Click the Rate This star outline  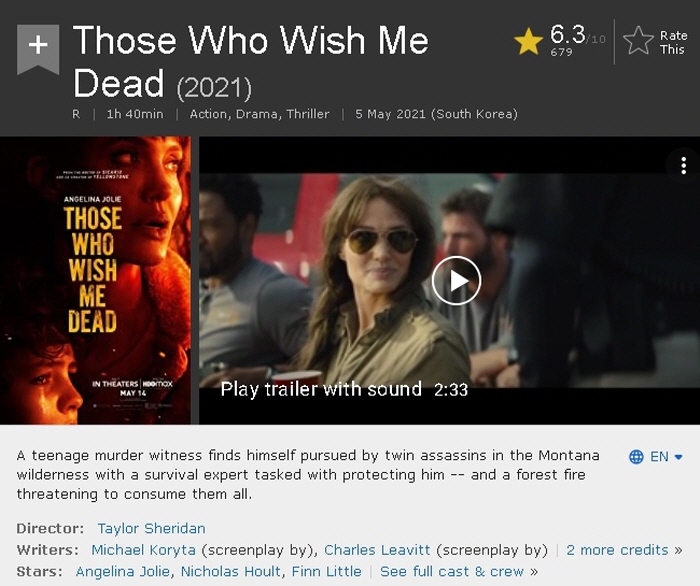click(x=638, y=41)
